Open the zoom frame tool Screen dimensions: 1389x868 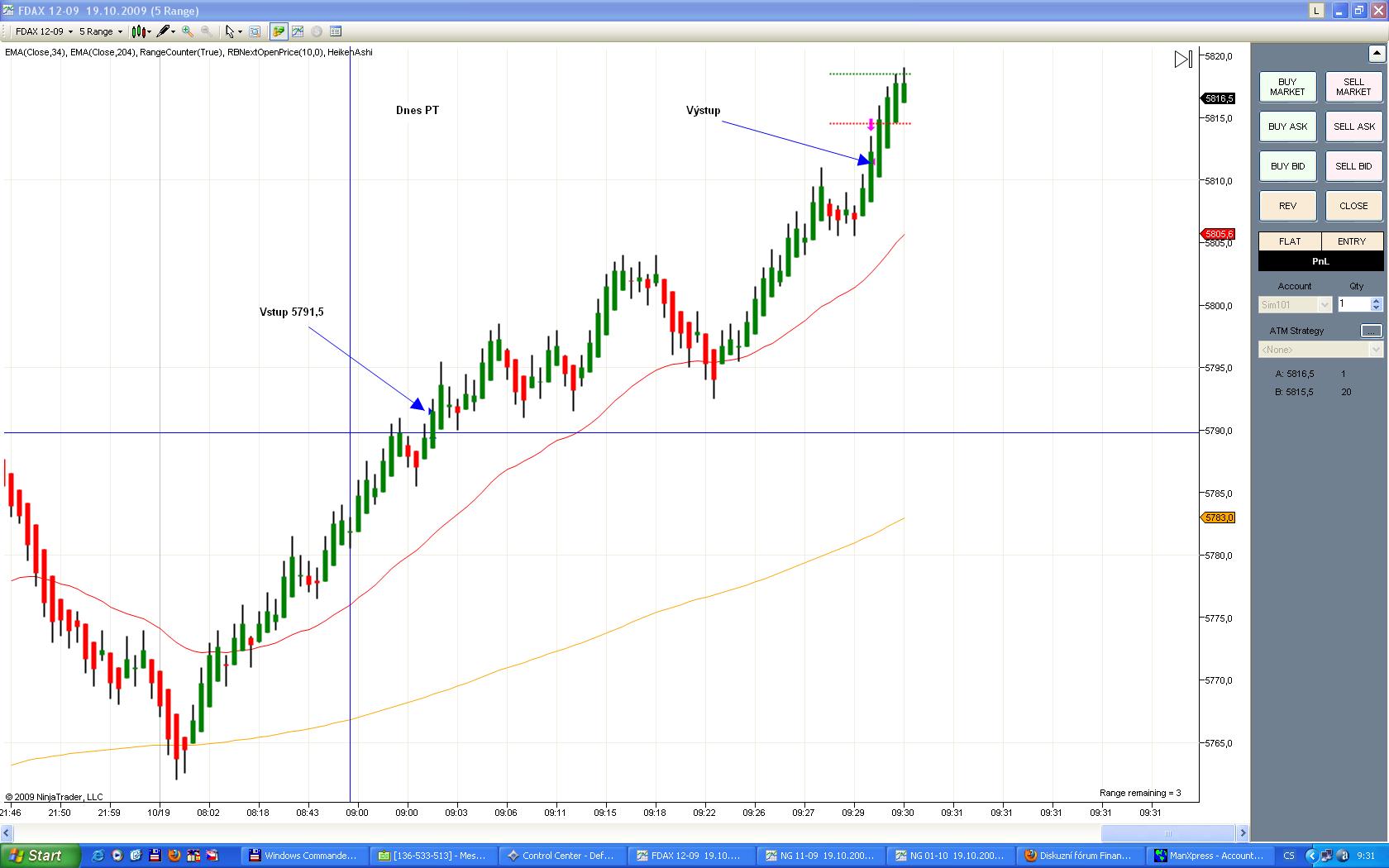click(255, 31)
